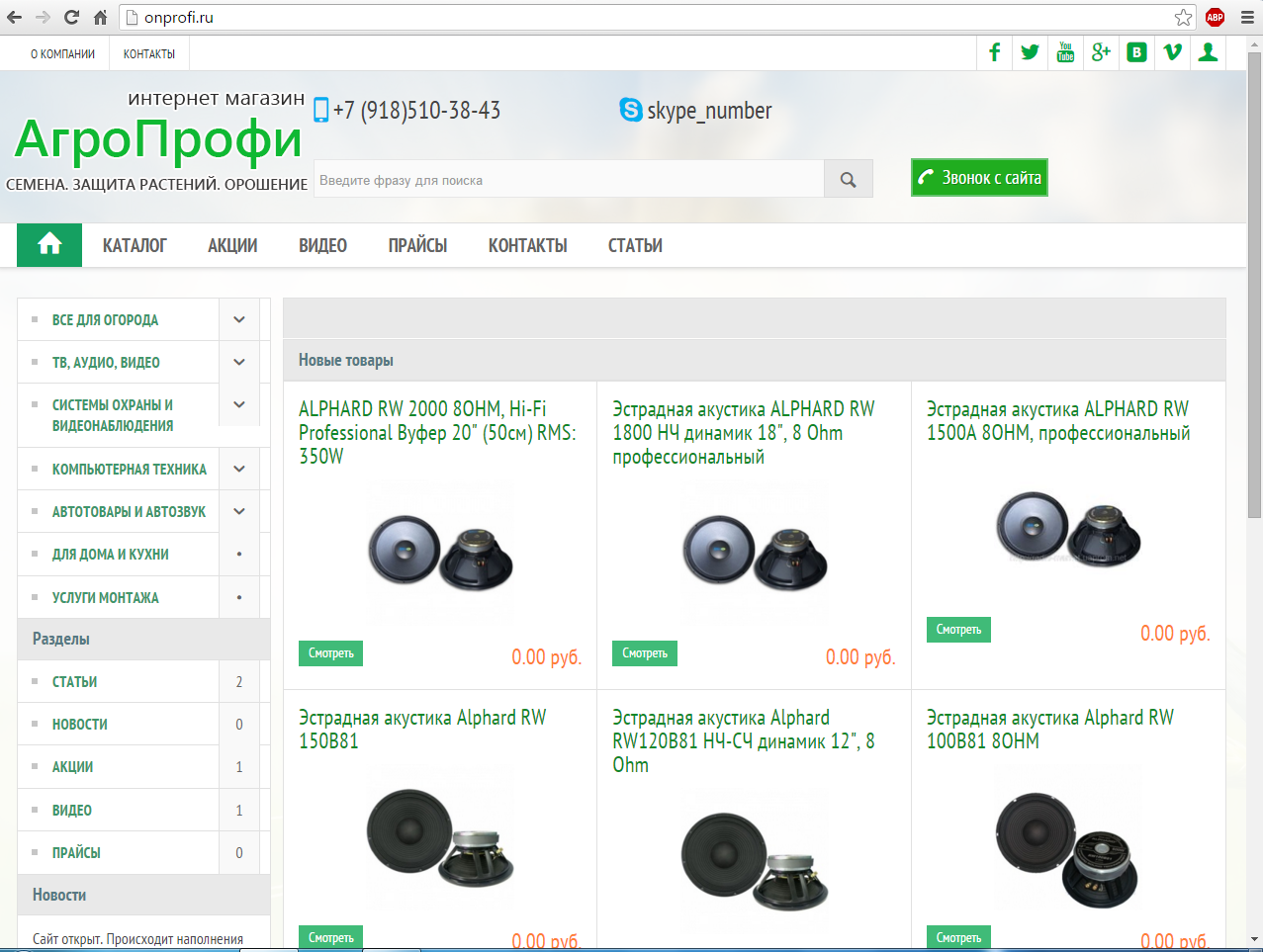
Task: Click the Skype icon
Action: pos(631,110)
